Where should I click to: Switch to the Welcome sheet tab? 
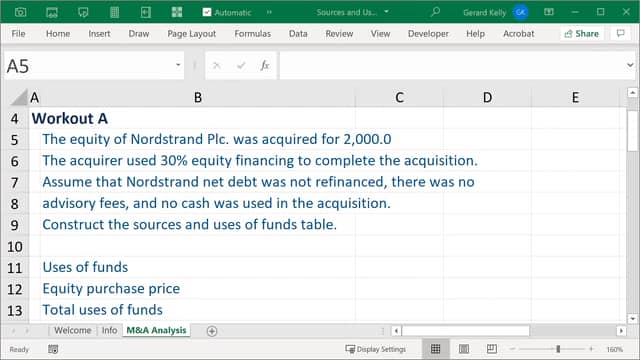pyautogui.click(x=73, y=330)
